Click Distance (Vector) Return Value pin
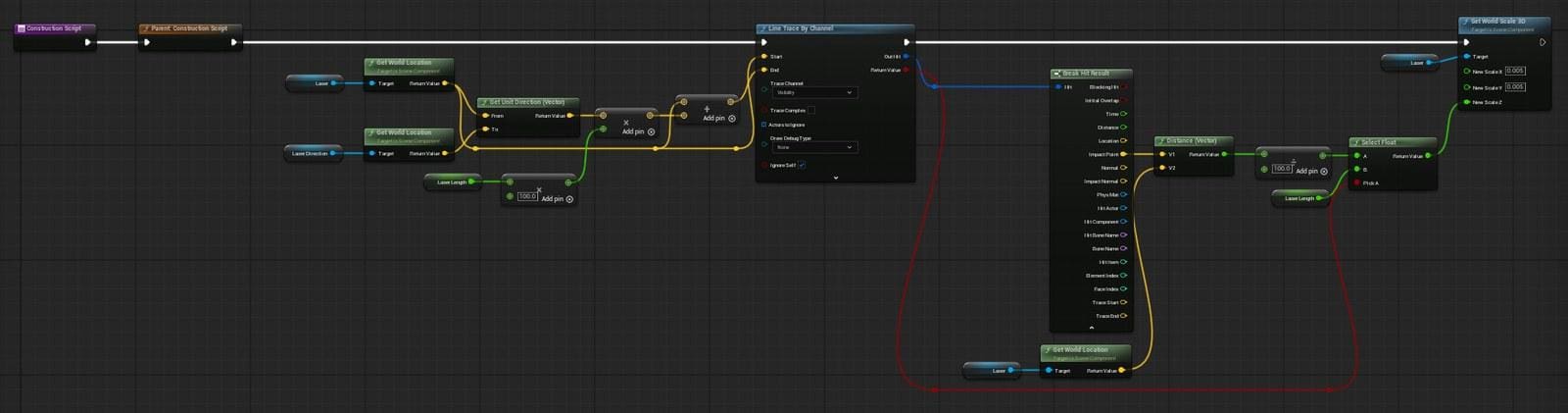Image resolution: width=1568 pixels, height=413 pixels. point(1225,154)
